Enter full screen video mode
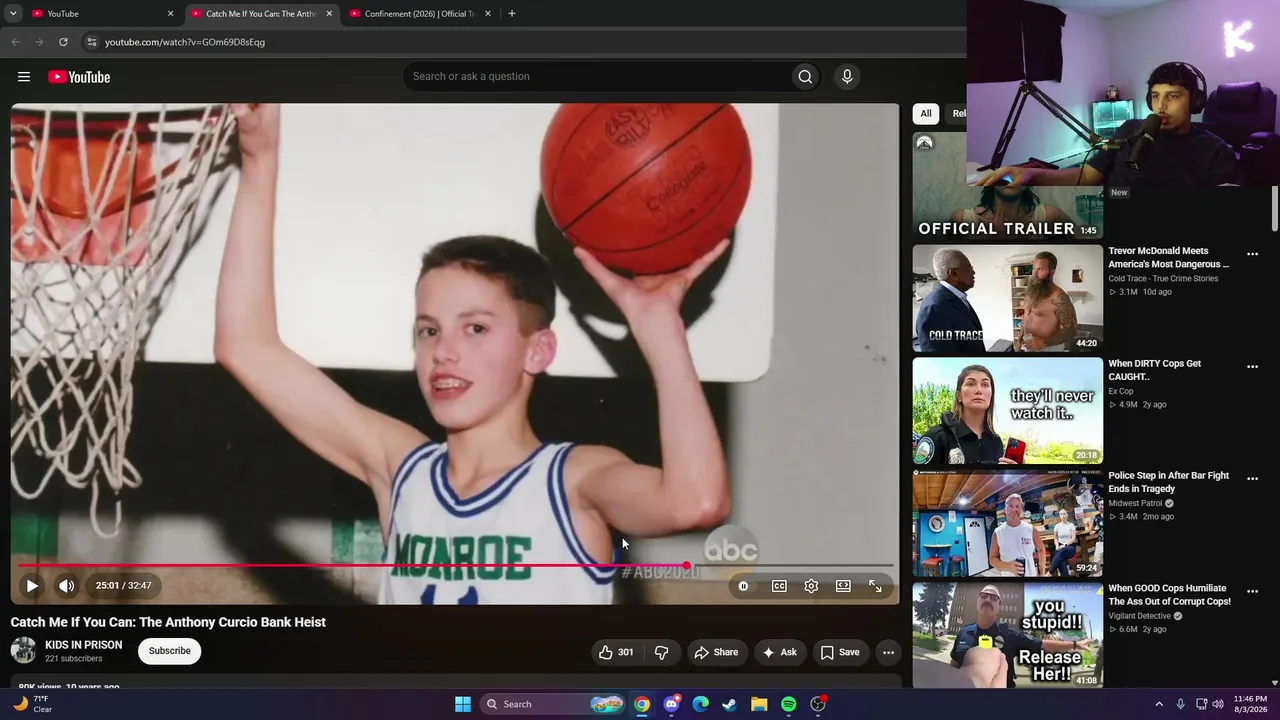1280x720 pixels. [875, 586]
